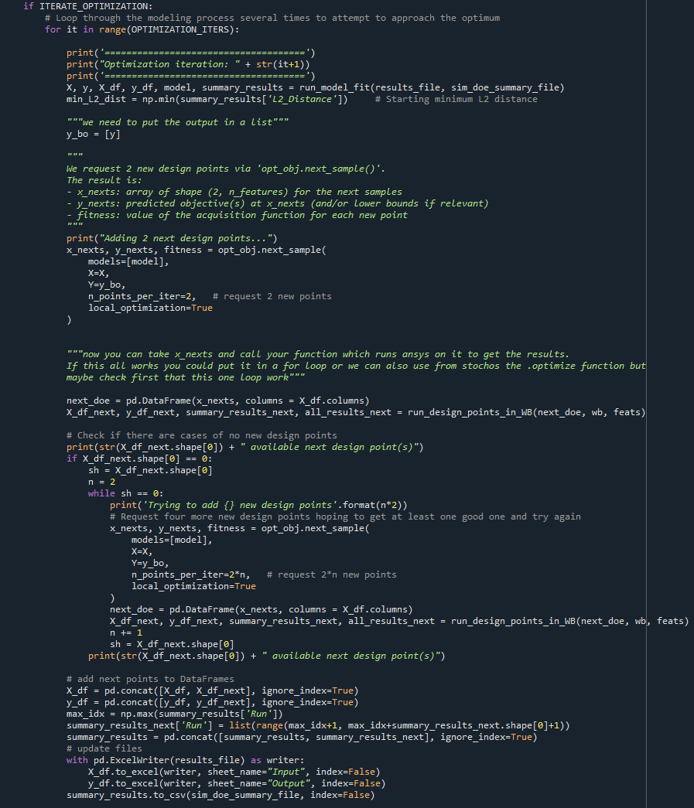The image size is (694, 808).
Task: Click the 'while sh == 0:' statement
Action: (x=126, y=493)
